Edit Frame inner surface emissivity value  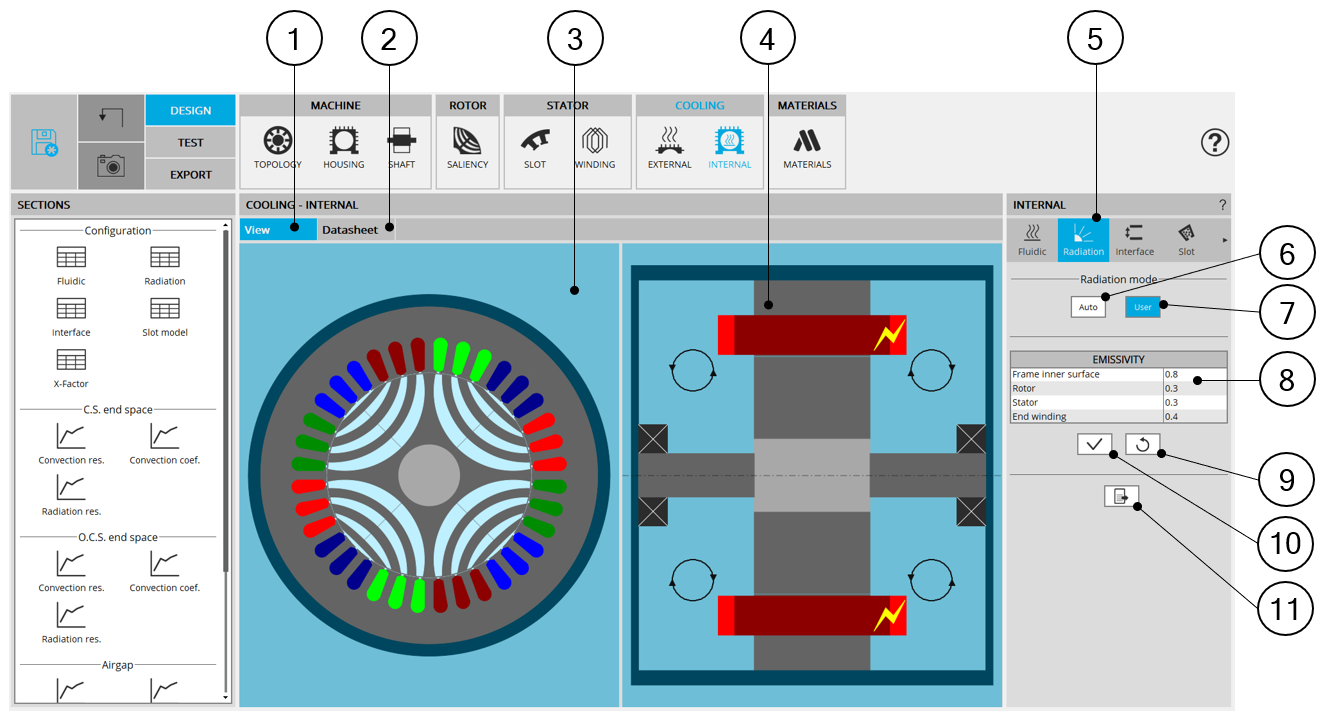(x=1194, y=374)
